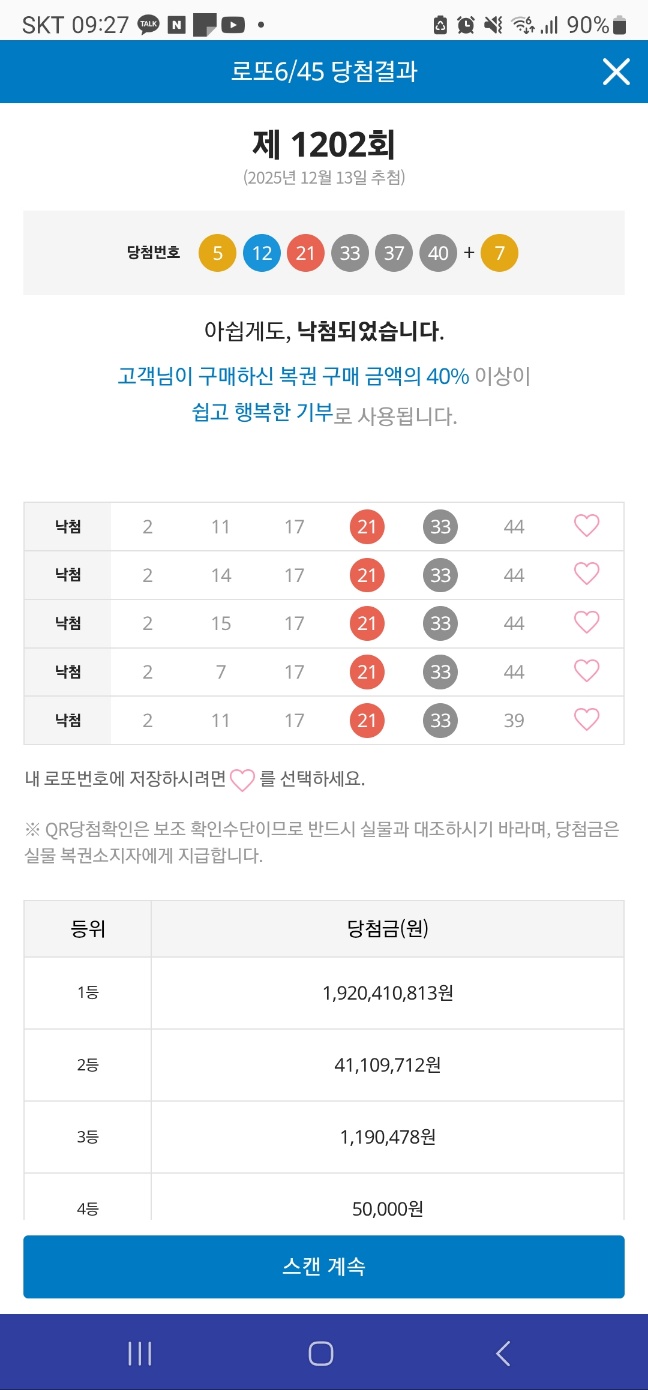Image resolution: width=648 pixels, height=1390 pixels.
Task: Favorite the row ending in 39
Action: pos(586,720)
